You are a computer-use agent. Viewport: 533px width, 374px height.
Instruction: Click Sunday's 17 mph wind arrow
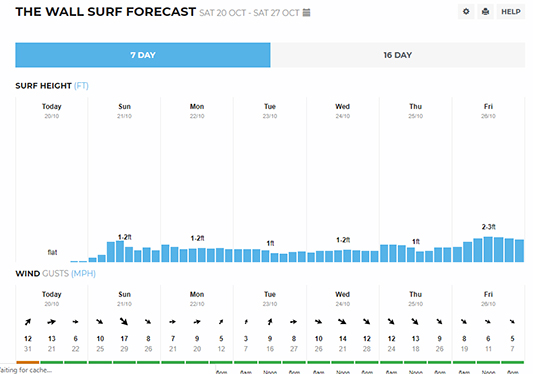(124, 321)
